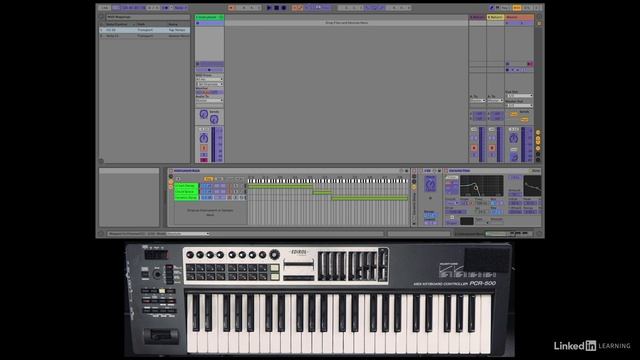
Task: Toggle B Return track activator
Action: pos(492,148)
